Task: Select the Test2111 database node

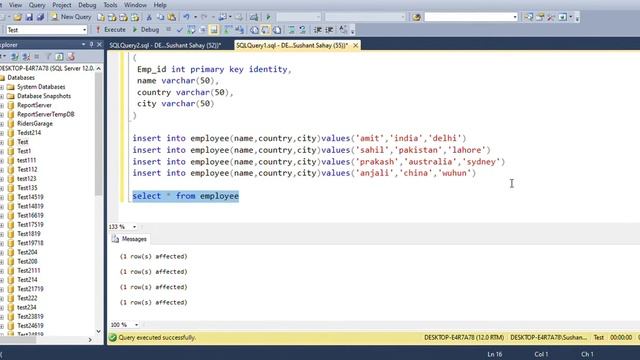Action: tap(28, 271)
